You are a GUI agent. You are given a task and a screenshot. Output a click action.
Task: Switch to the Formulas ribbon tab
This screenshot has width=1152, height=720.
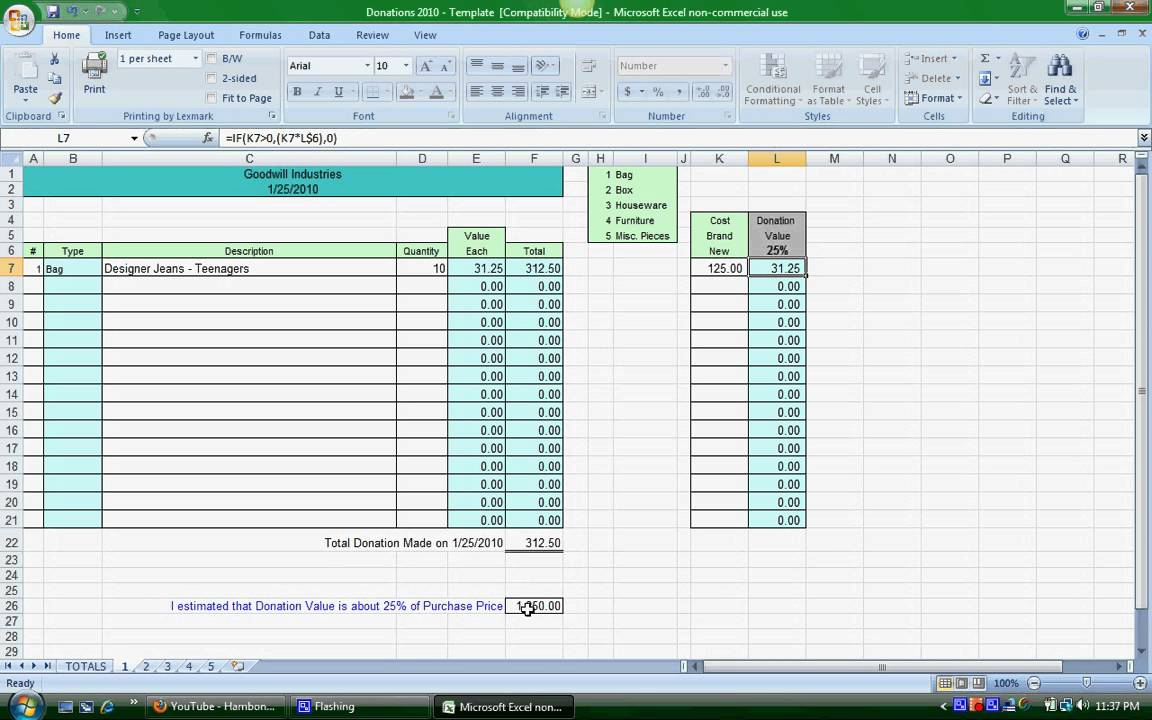coord(260,35)
